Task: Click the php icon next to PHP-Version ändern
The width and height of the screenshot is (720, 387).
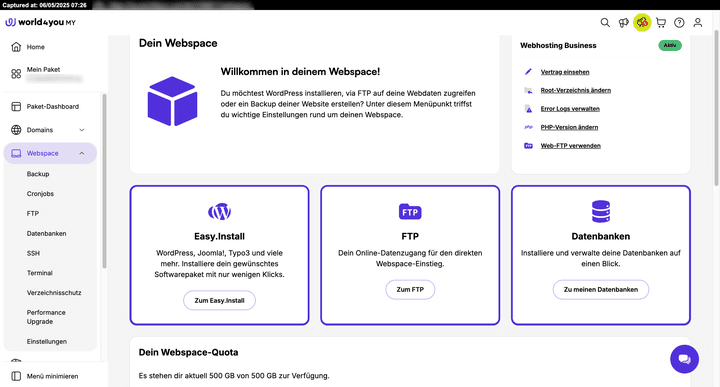Action: (x=528, y=127)
